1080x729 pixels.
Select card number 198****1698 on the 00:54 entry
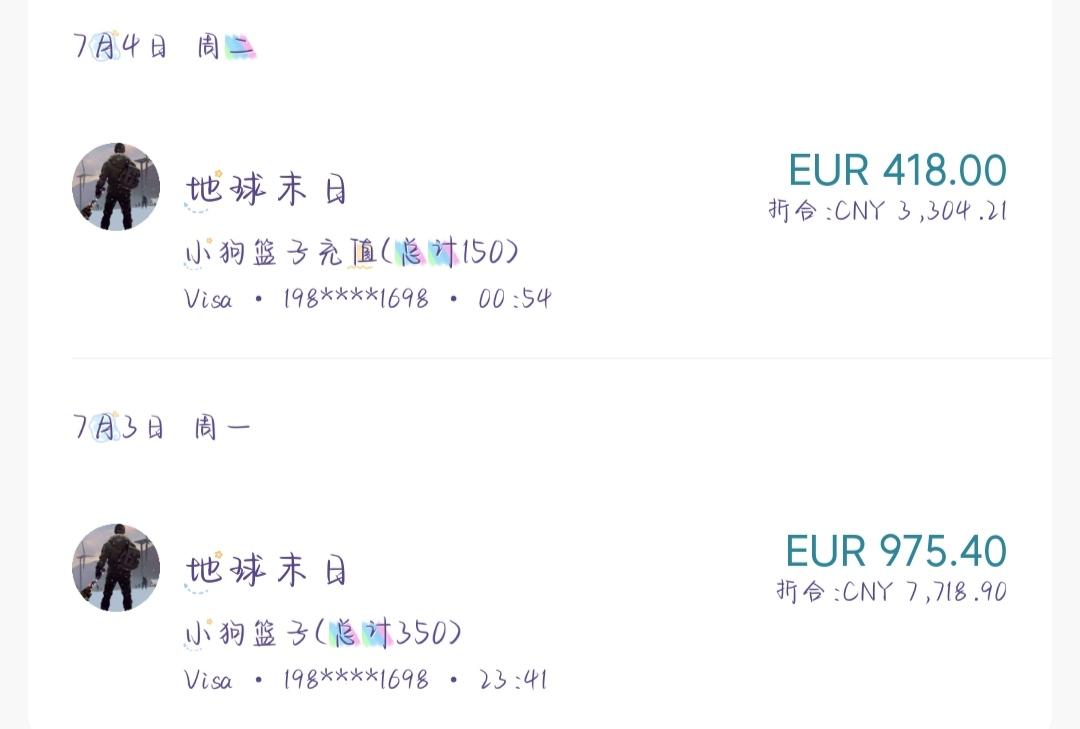click(355, 299)
